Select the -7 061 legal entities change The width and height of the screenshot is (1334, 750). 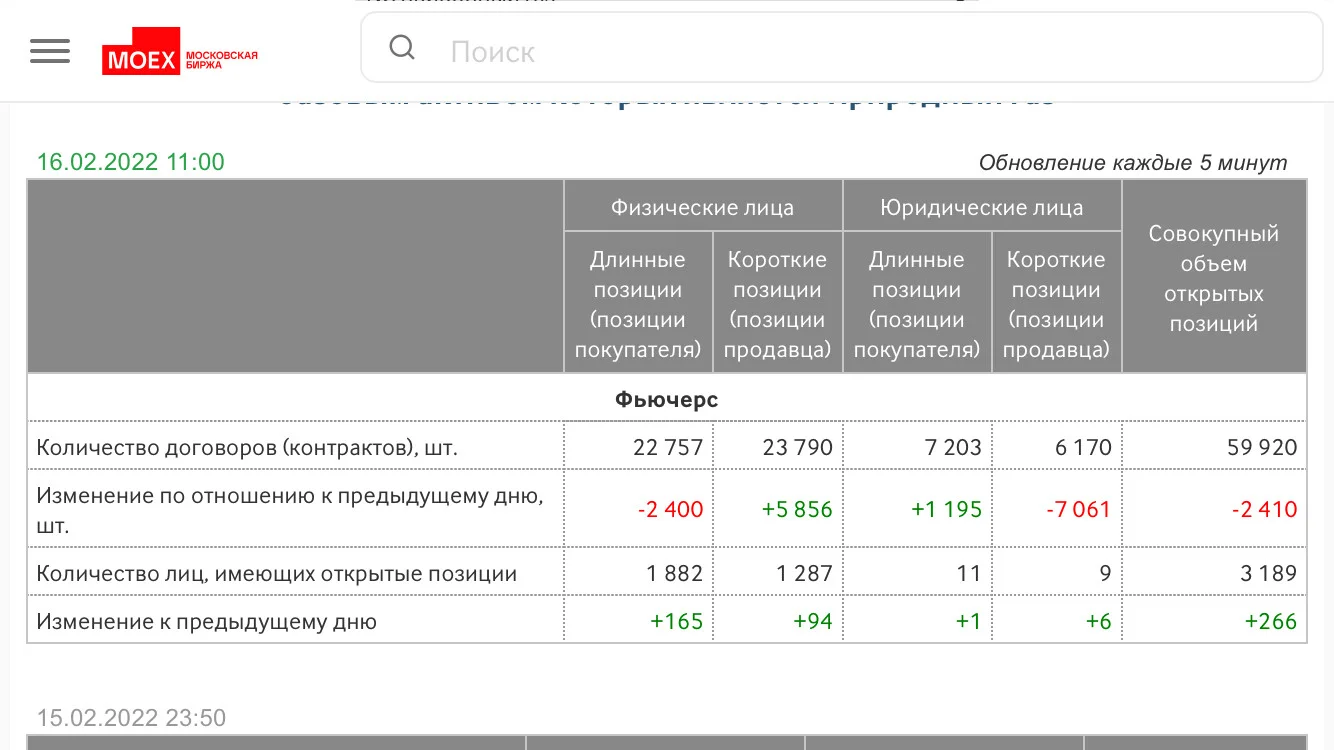tap(1079, 509)
